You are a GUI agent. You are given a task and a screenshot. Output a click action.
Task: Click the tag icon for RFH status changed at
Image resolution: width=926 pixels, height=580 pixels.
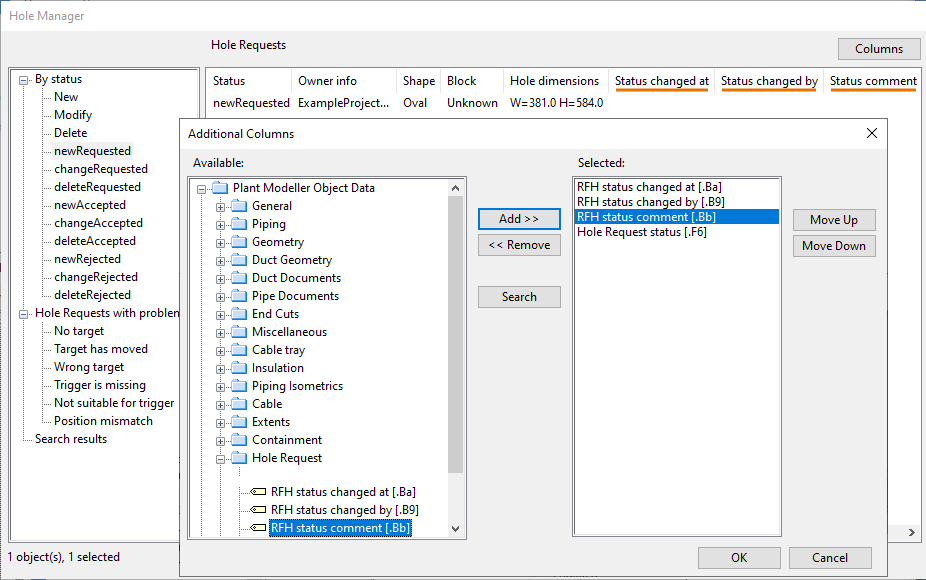[x=257, y=492]
